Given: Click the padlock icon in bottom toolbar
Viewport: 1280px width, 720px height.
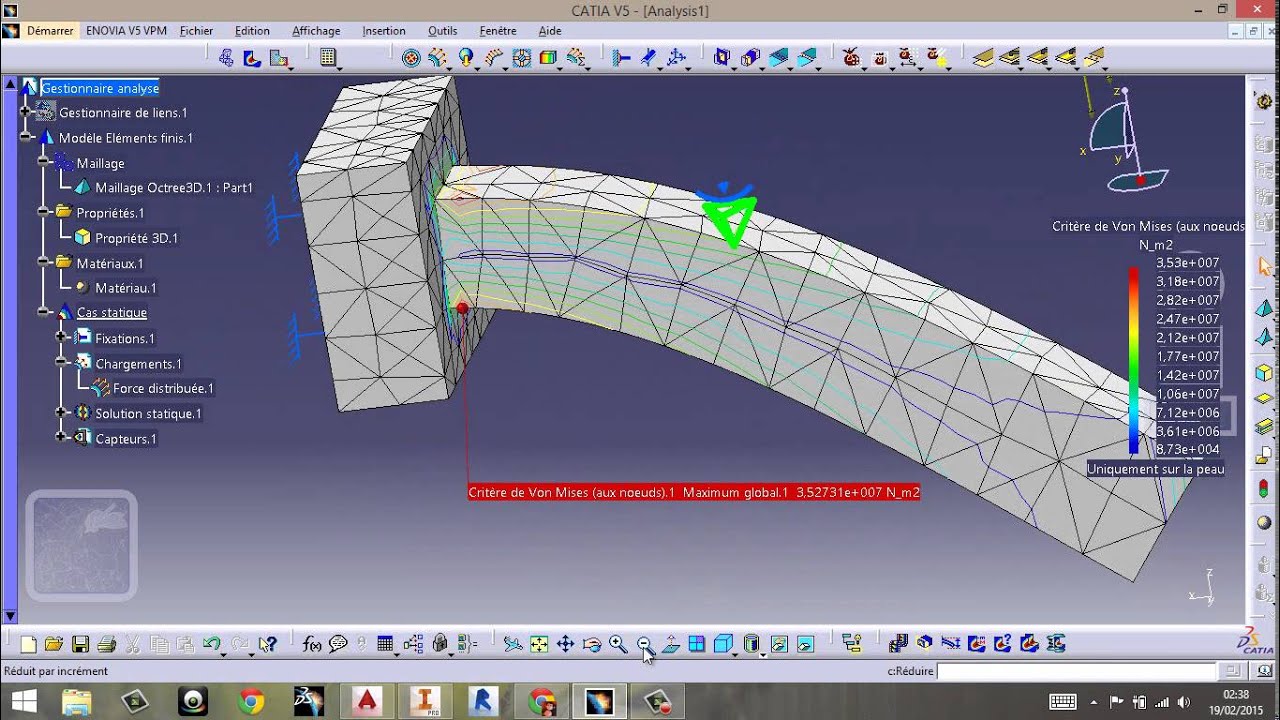Looking at the screenshot, I should (x=439, y=645).
